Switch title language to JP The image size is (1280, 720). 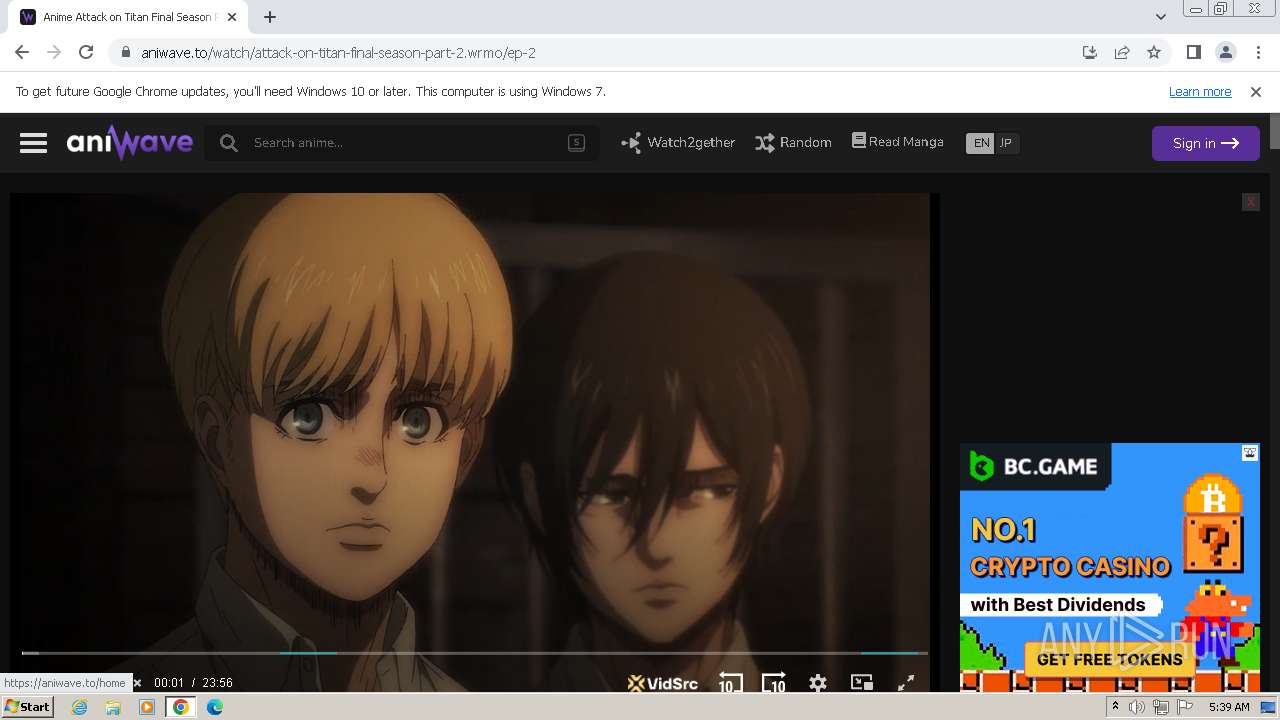coord(1006,143)
